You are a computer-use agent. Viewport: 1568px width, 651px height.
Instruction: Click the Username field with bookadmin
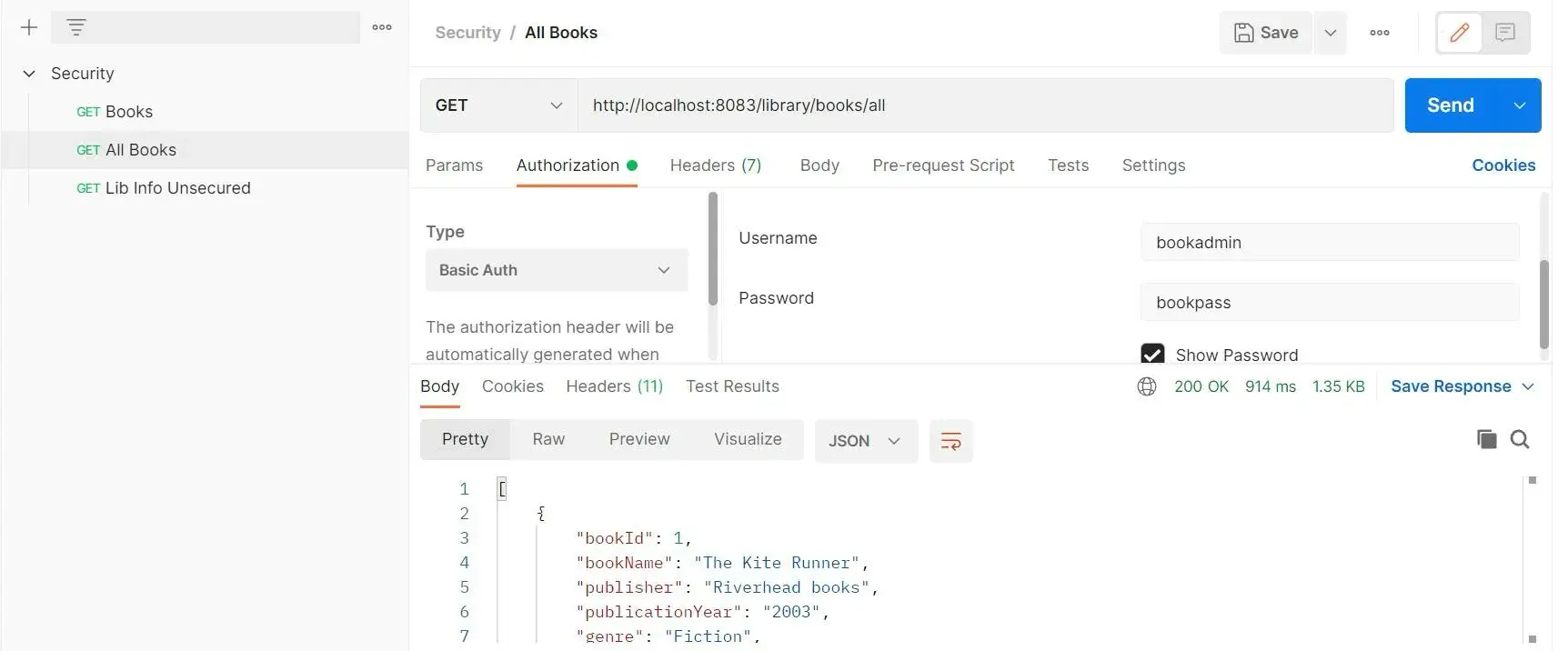tap(1330, 243)
